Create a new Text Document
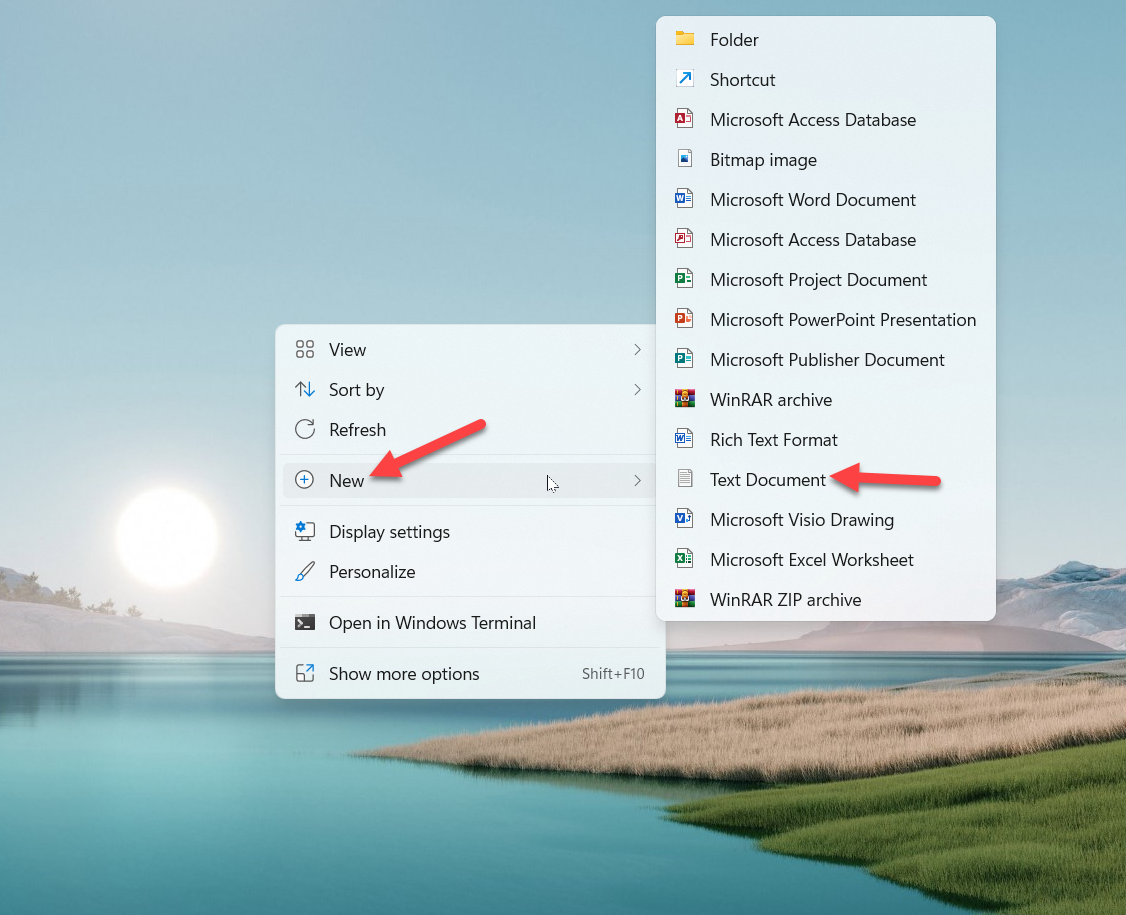1126x915 pixels. (767, 479)
